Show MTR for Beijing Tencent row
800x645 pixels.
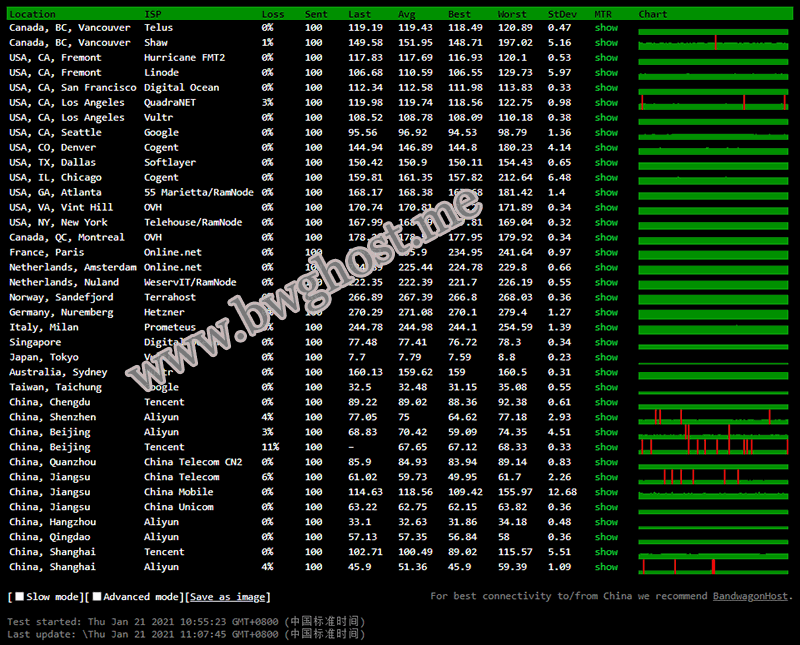pos(606,446)
